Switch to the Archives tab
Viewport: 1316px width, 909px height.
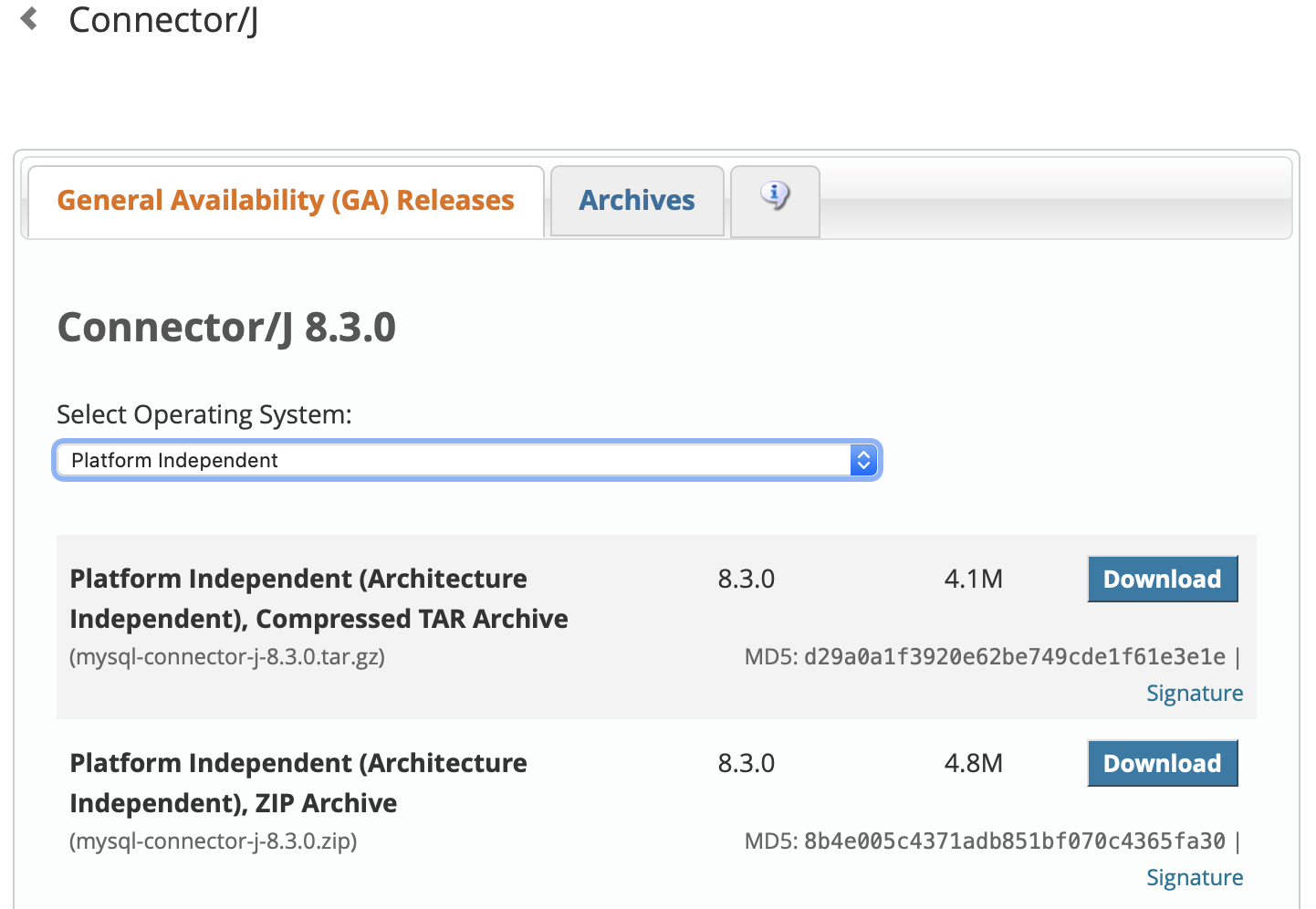(637, 201)
